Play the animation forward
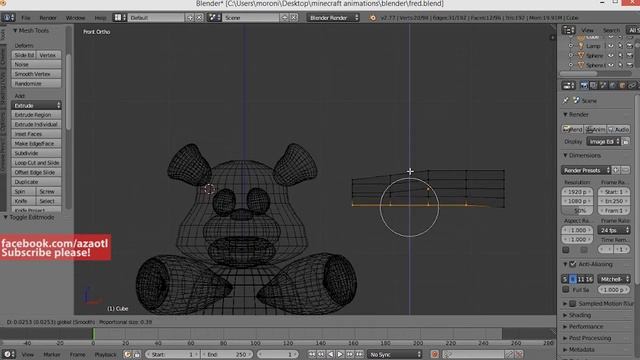640x360 pixels. (x=340, y=354)
